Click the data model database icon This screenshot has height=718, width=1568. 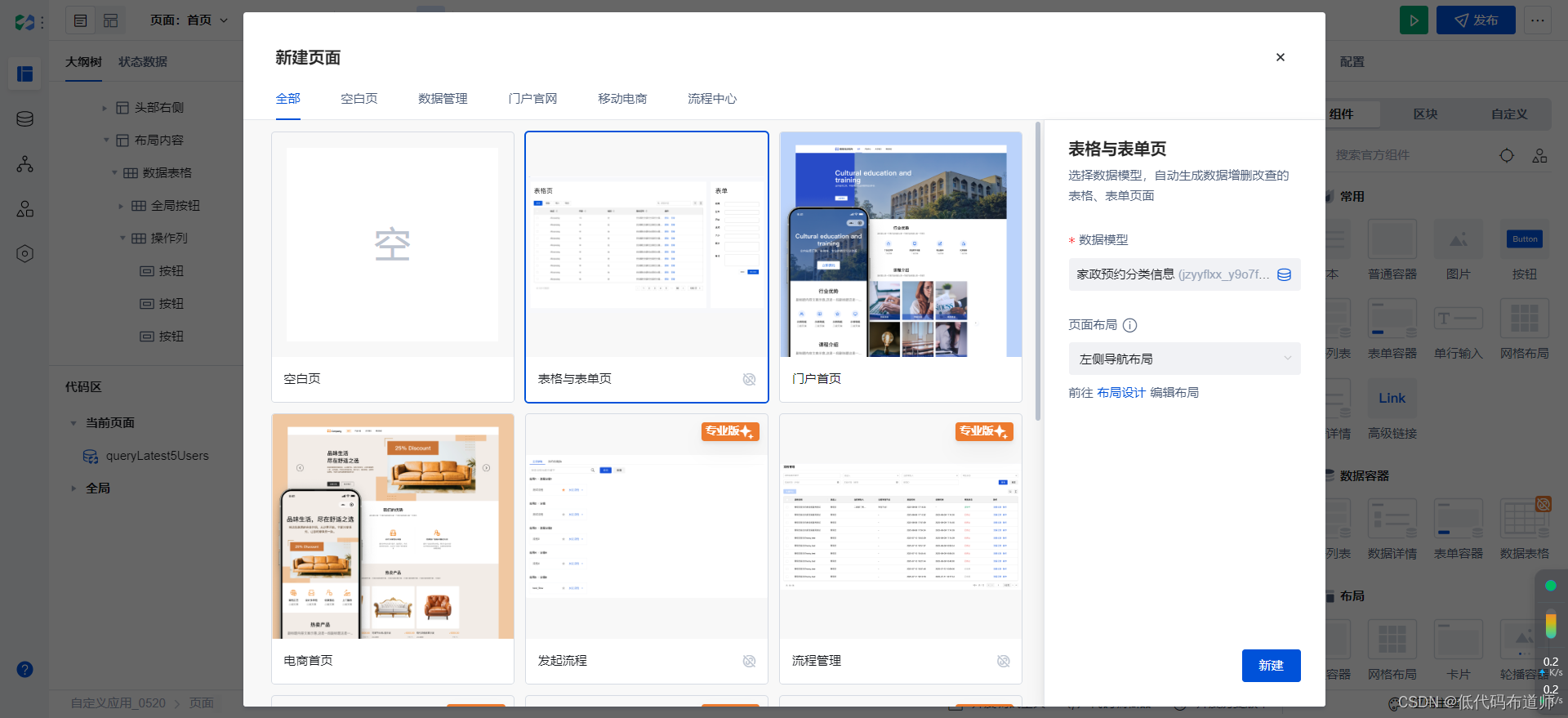coord(1285,274)
